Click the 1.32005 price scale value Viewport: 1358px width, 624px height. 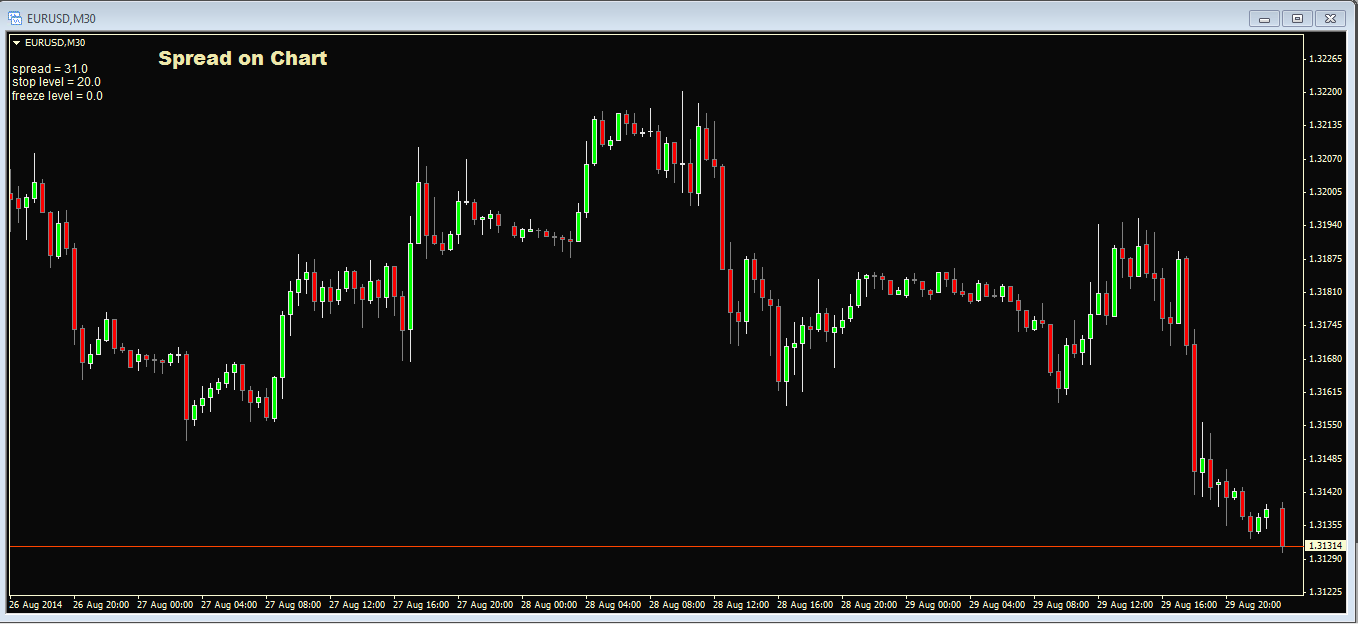click(x=1325, y=192)
